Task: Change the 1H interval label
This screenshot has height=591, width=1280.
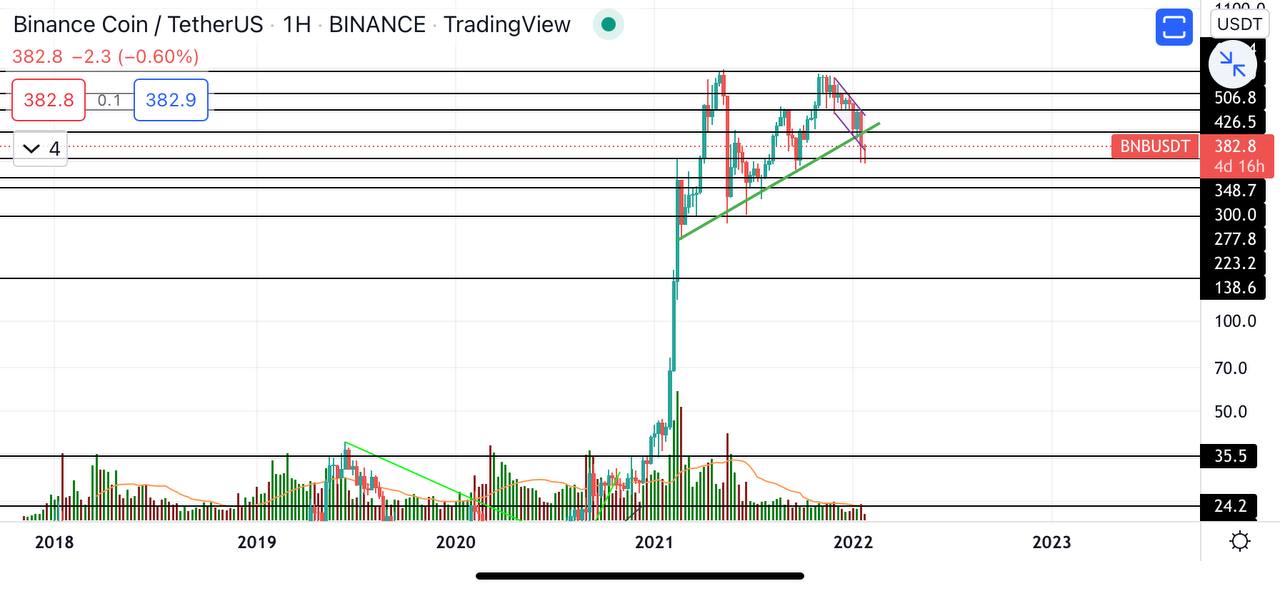Action: (x=297, y=25)
